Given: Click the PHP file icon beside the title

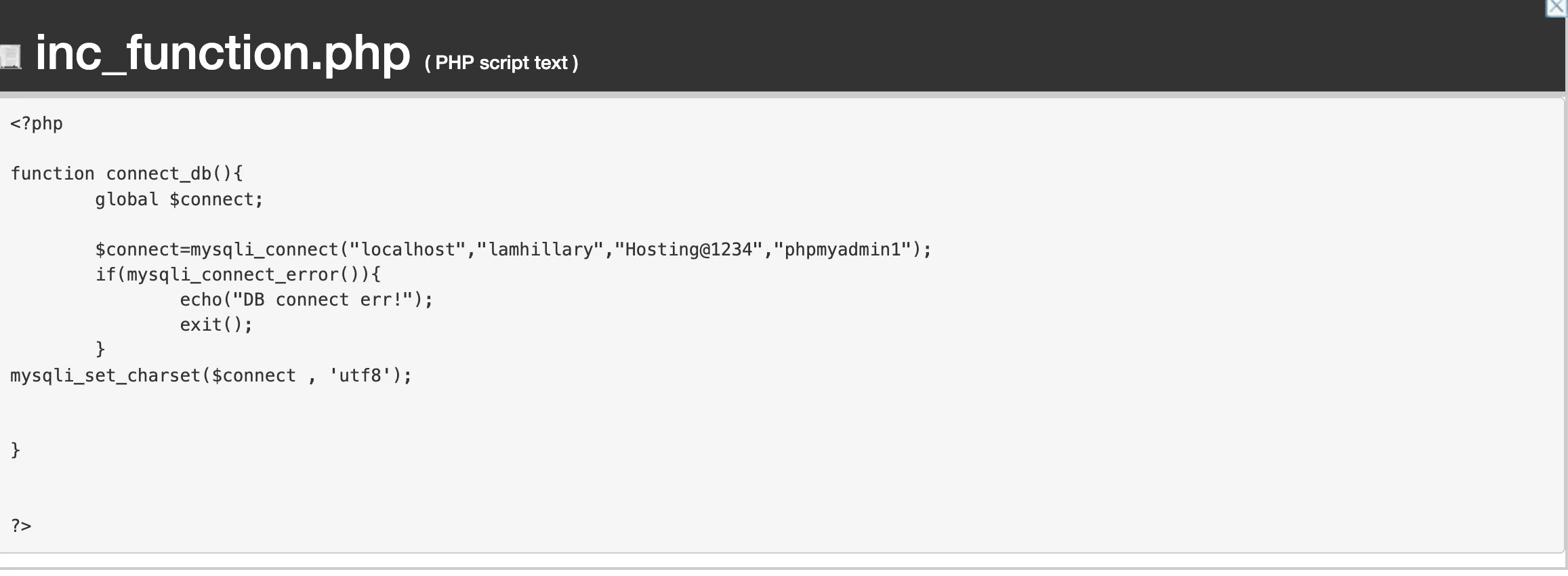Looking at the screenshot, I should tap(11, 57).
